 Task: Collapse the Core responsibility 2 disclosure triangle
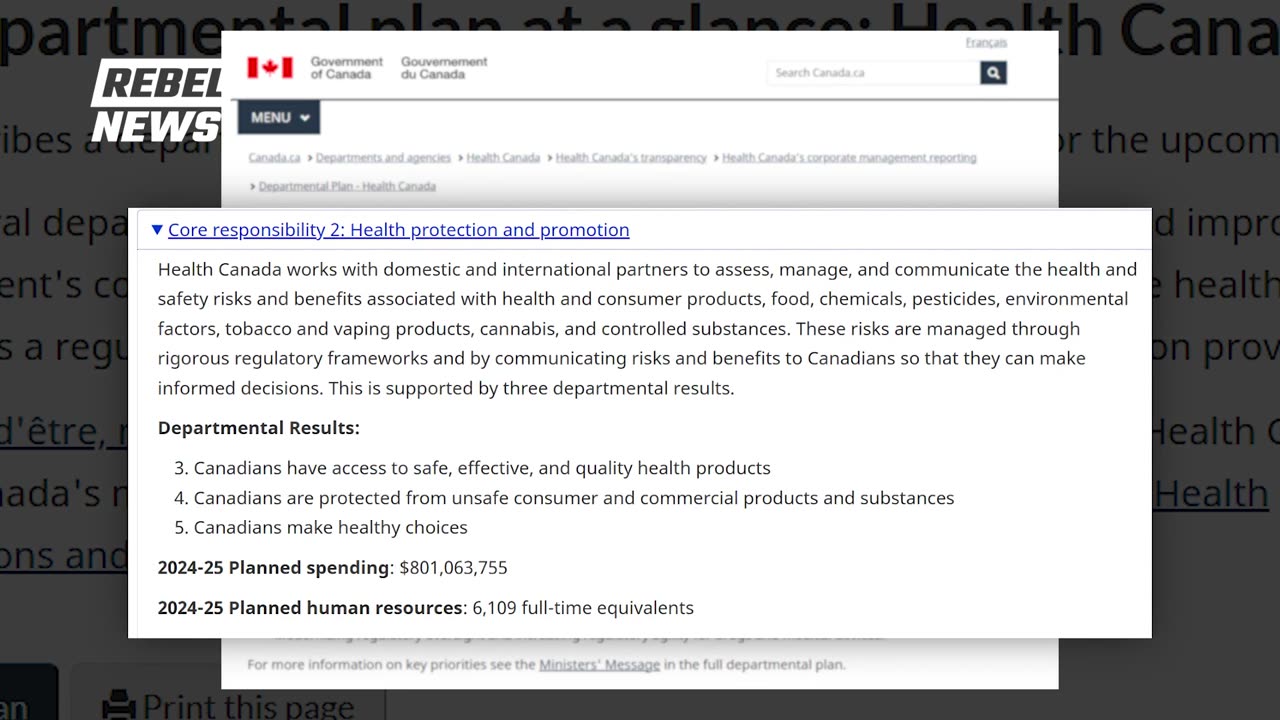(157, 230)
